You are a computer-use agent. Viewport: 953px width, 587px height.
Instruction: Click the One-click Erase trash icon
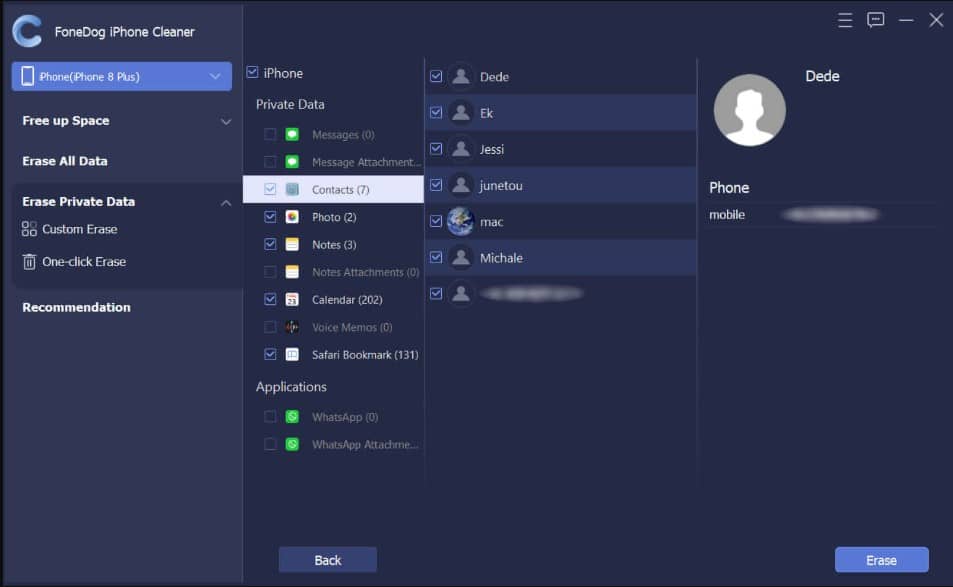(29, 262)
